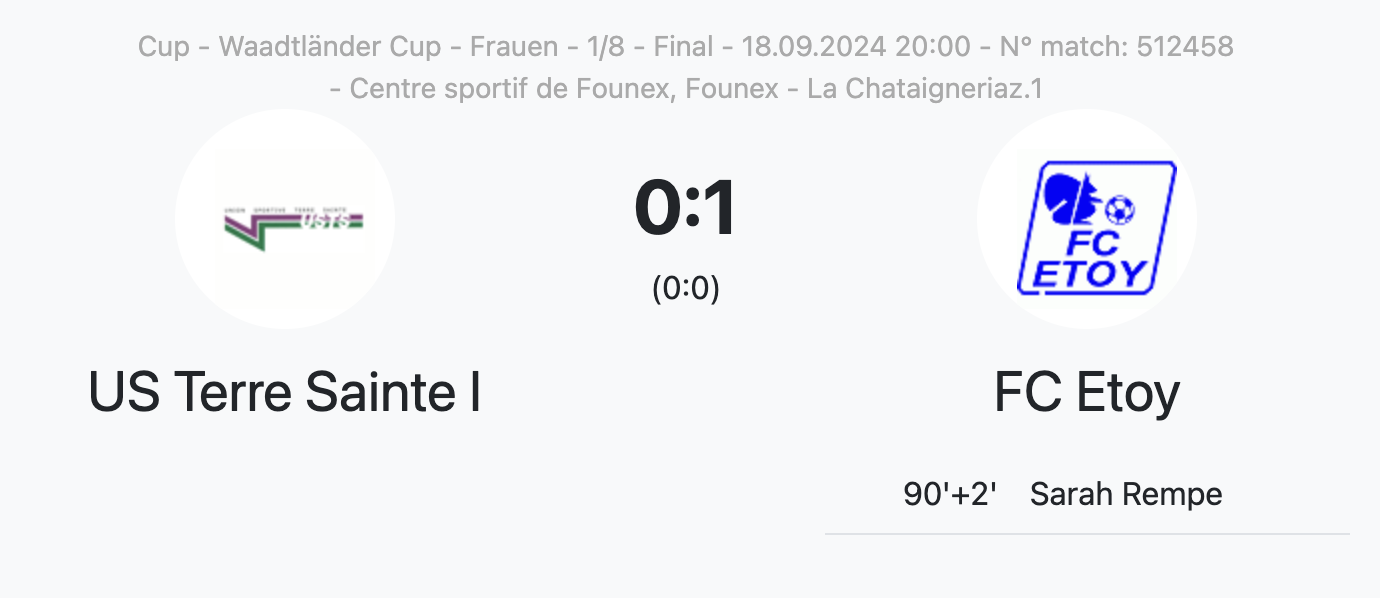Open the FC Etoy team name

(1087, 393)
